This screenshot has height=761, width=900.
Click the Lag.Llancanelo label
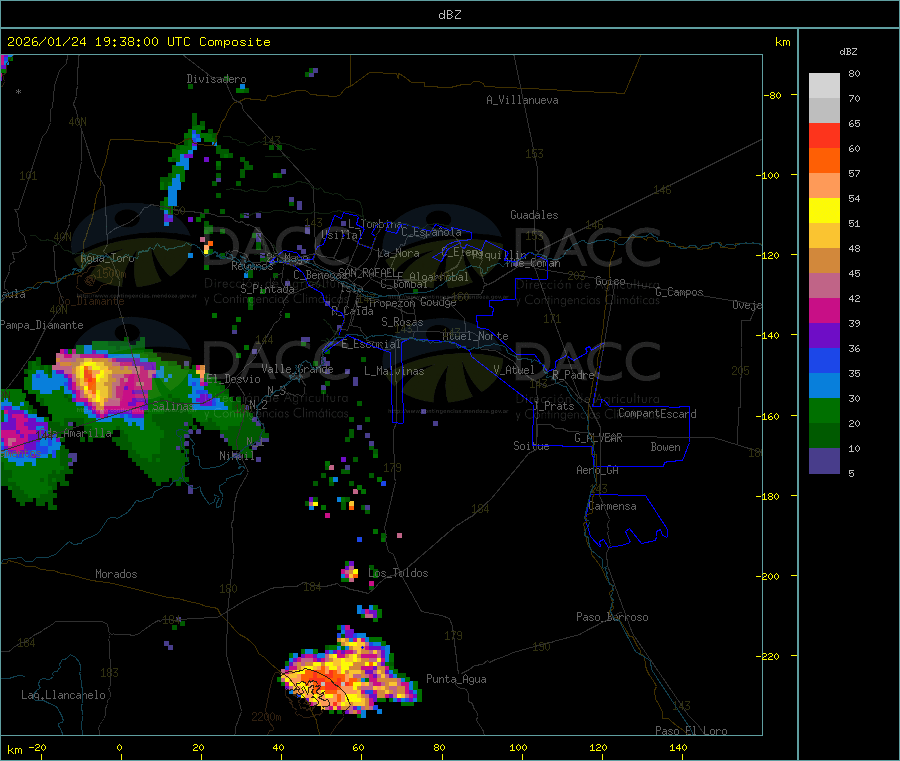tap(64, 695)
